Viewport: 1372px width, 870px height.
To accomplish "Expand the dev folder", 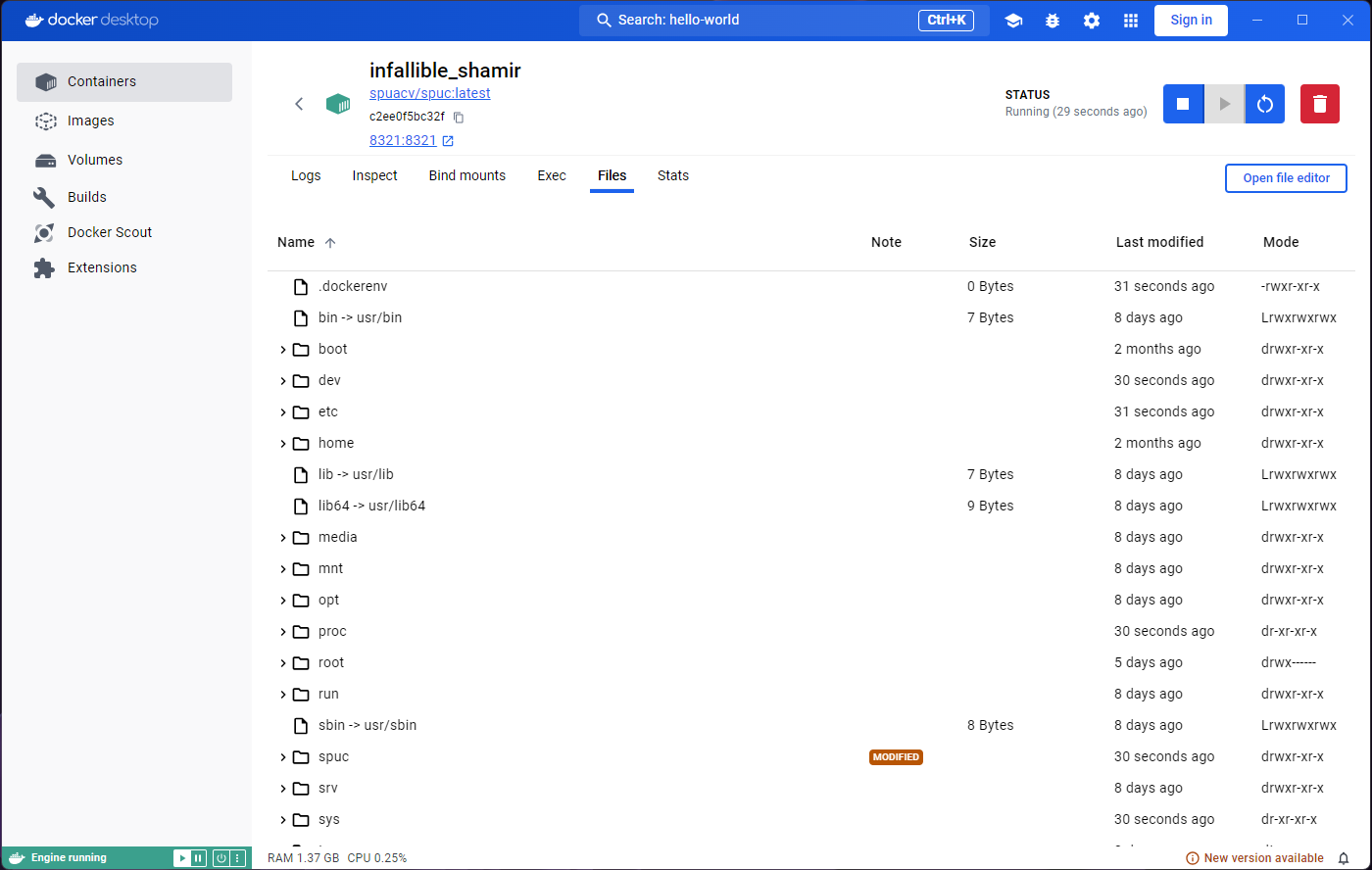I will (283, 380).
